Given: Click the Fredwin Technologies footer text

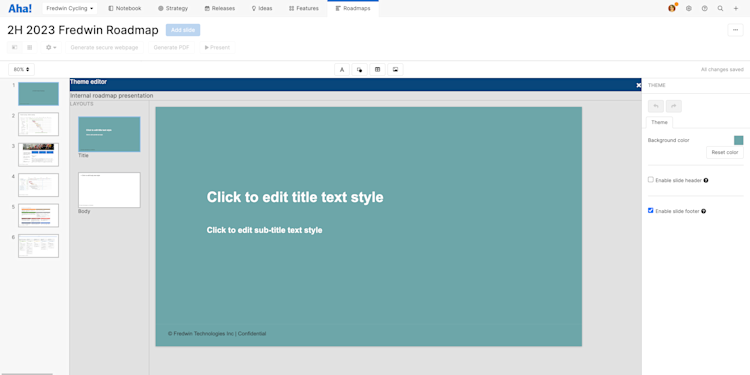Looking at the screenshot, I should point(217,334).
